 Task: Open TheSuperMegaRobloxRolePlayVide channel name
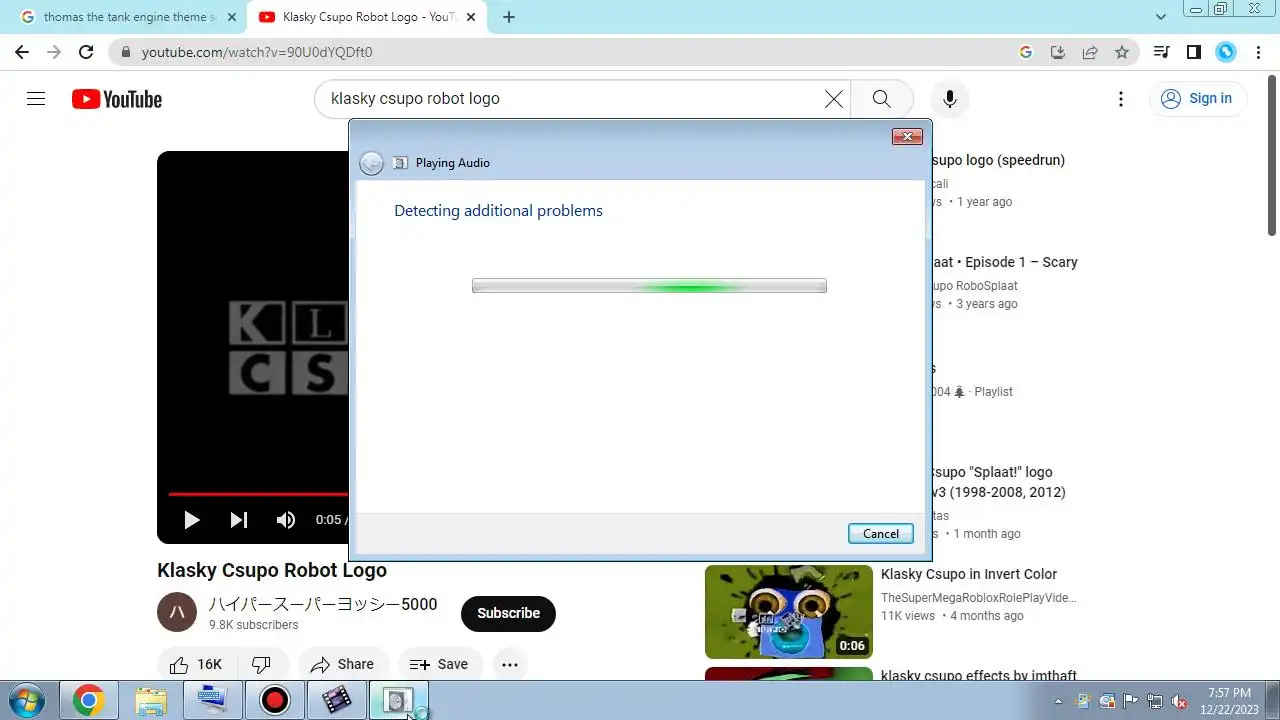979,598
